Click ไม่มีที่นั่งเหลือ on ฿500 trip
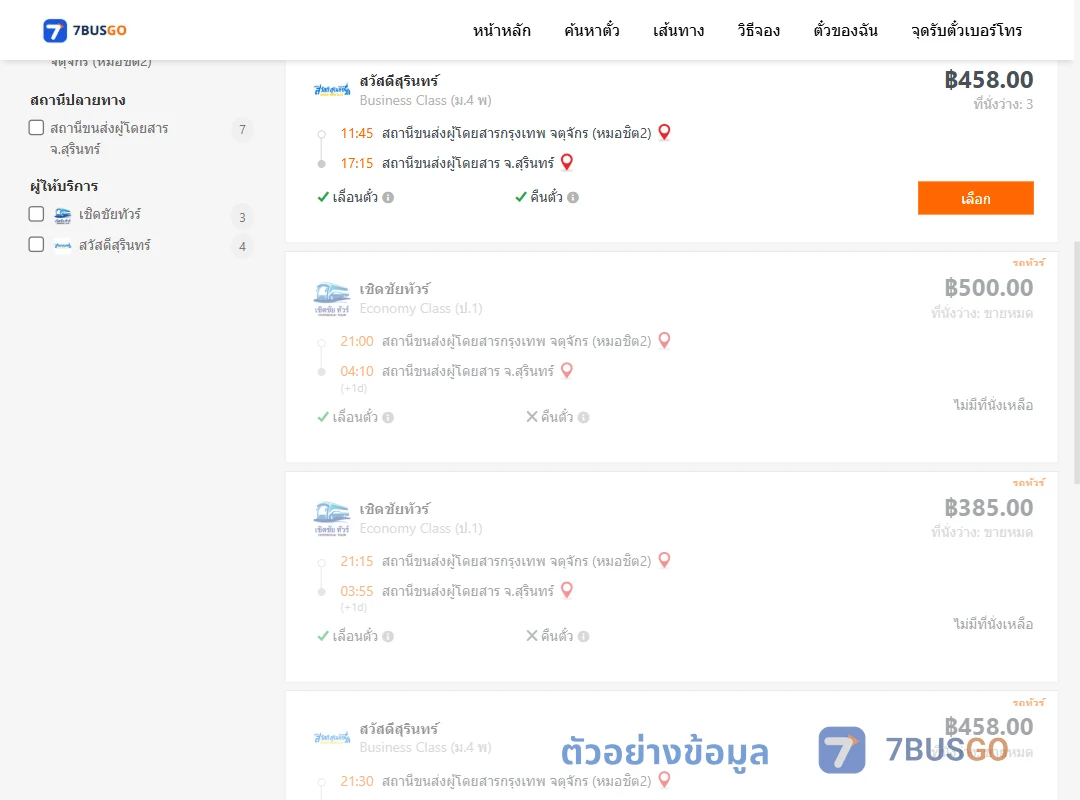 [993, 404]
